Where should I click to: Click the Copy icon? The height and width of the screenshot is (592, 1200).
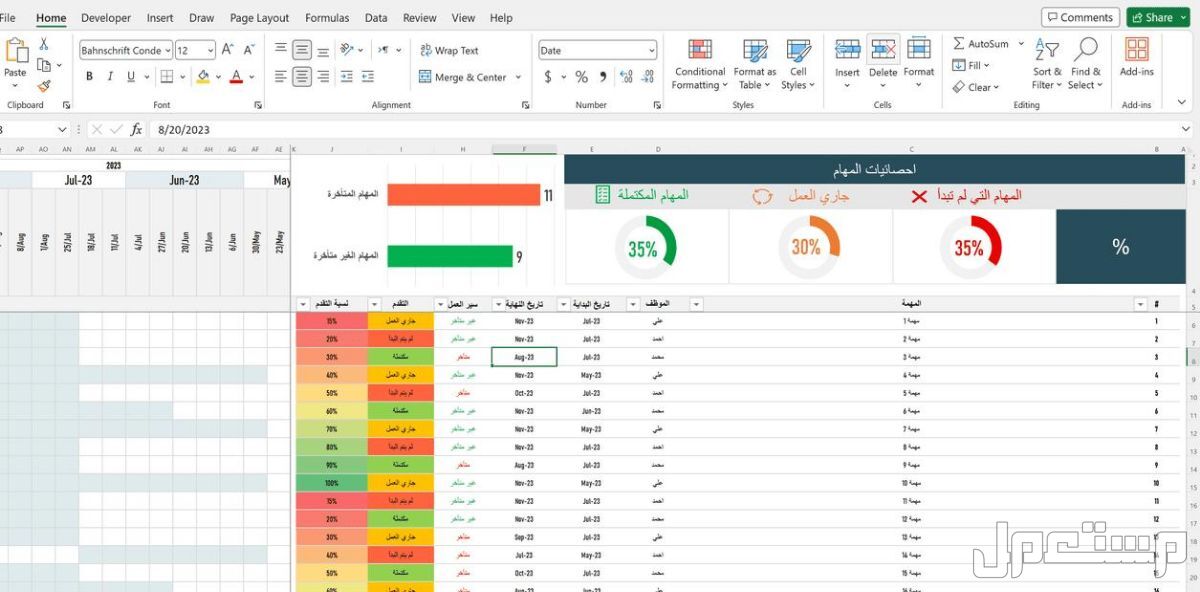pyautogui.click(x=44, y=65)
